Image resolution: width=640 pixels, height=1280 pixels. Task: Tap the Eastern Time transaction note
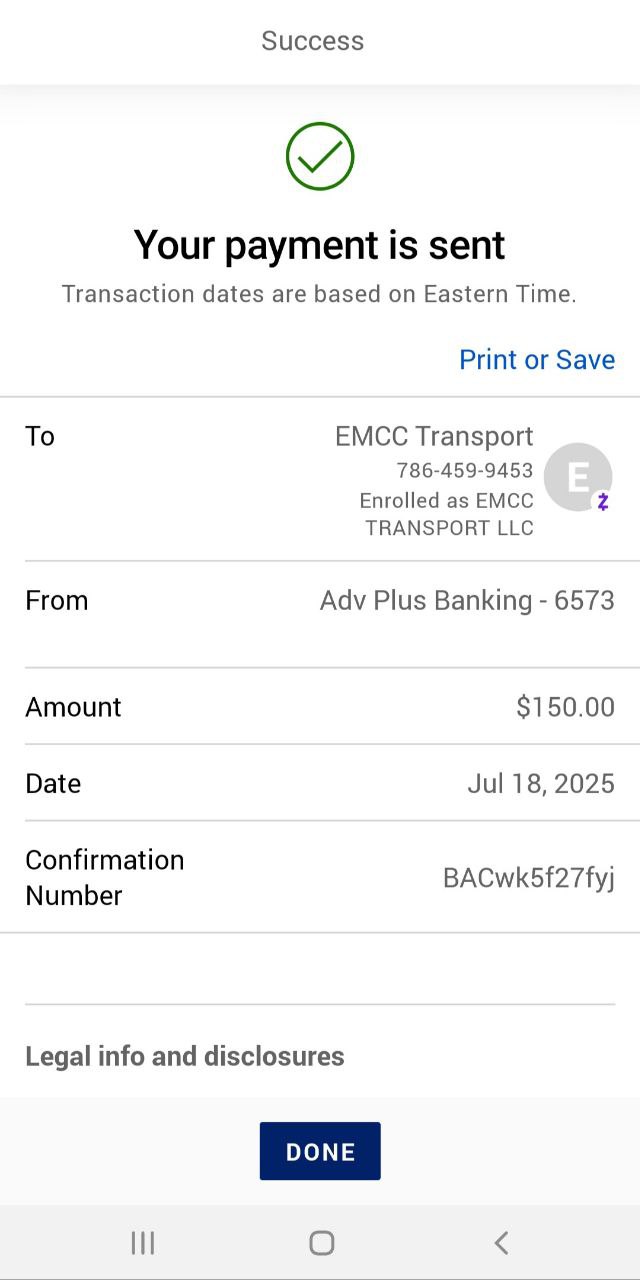[319, 294]
